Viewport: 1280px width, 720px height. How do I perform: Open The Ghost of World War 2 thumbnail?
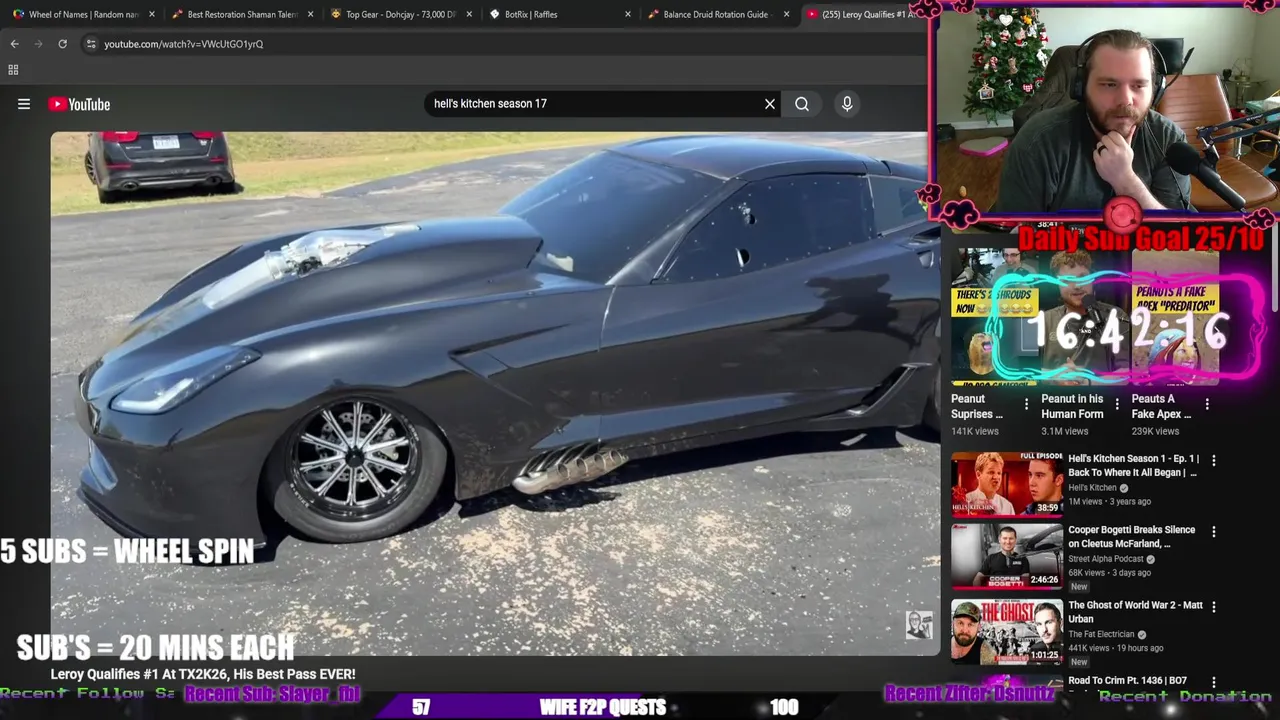(1007, 631)
